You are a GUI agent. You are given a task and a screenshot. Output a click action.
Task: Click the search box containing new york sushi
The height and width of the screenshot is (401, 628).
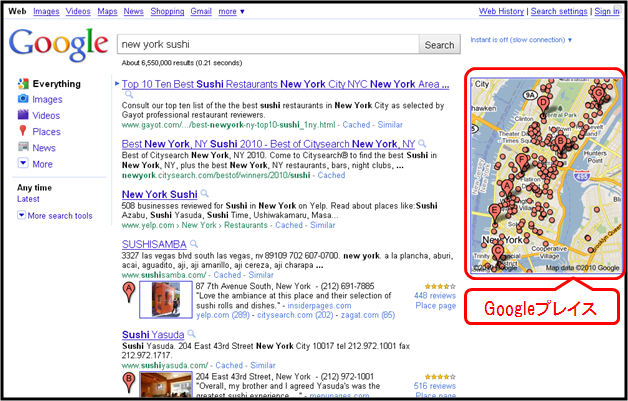(x=268, y=44)
